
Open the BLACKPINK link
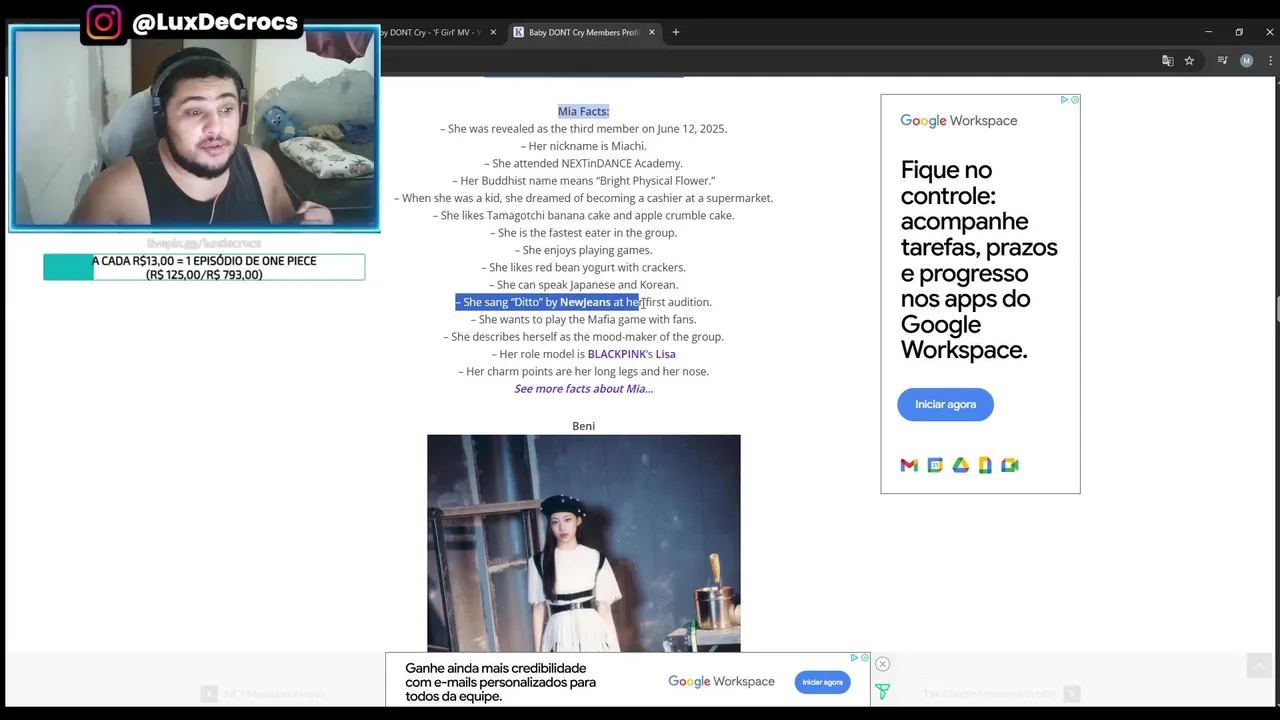[x=616, y=354]
